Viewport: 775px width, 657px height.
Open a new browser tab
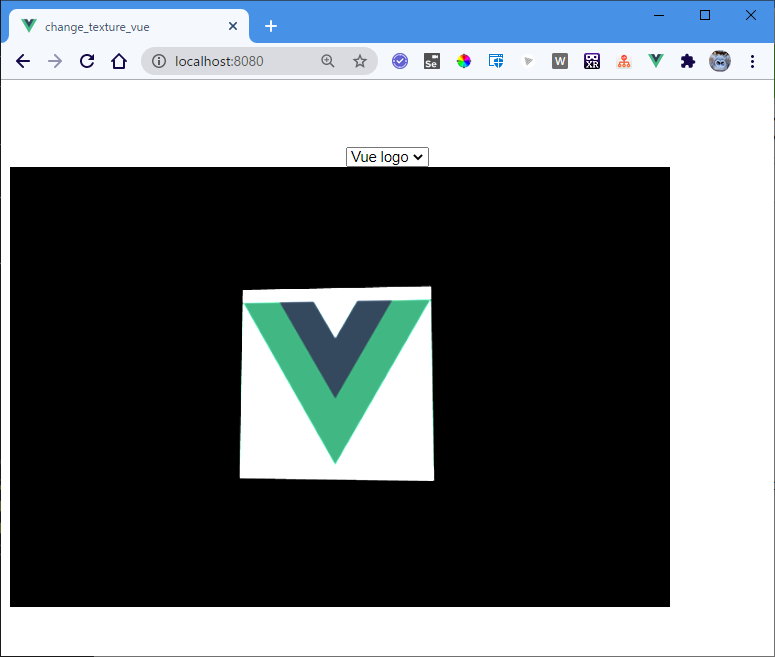click(271, 26)
